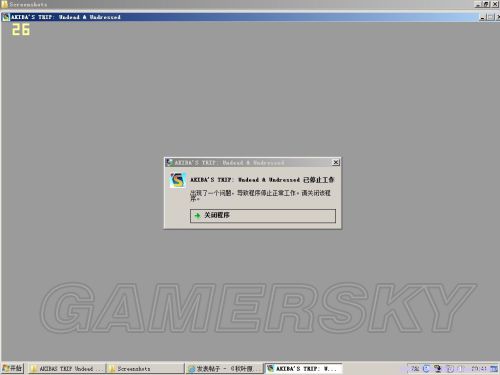Image resolution: width=500 pixels, height=375 pixels.
Task: Click the 关闭程序 close program button
Action: (x=263, y=216)
